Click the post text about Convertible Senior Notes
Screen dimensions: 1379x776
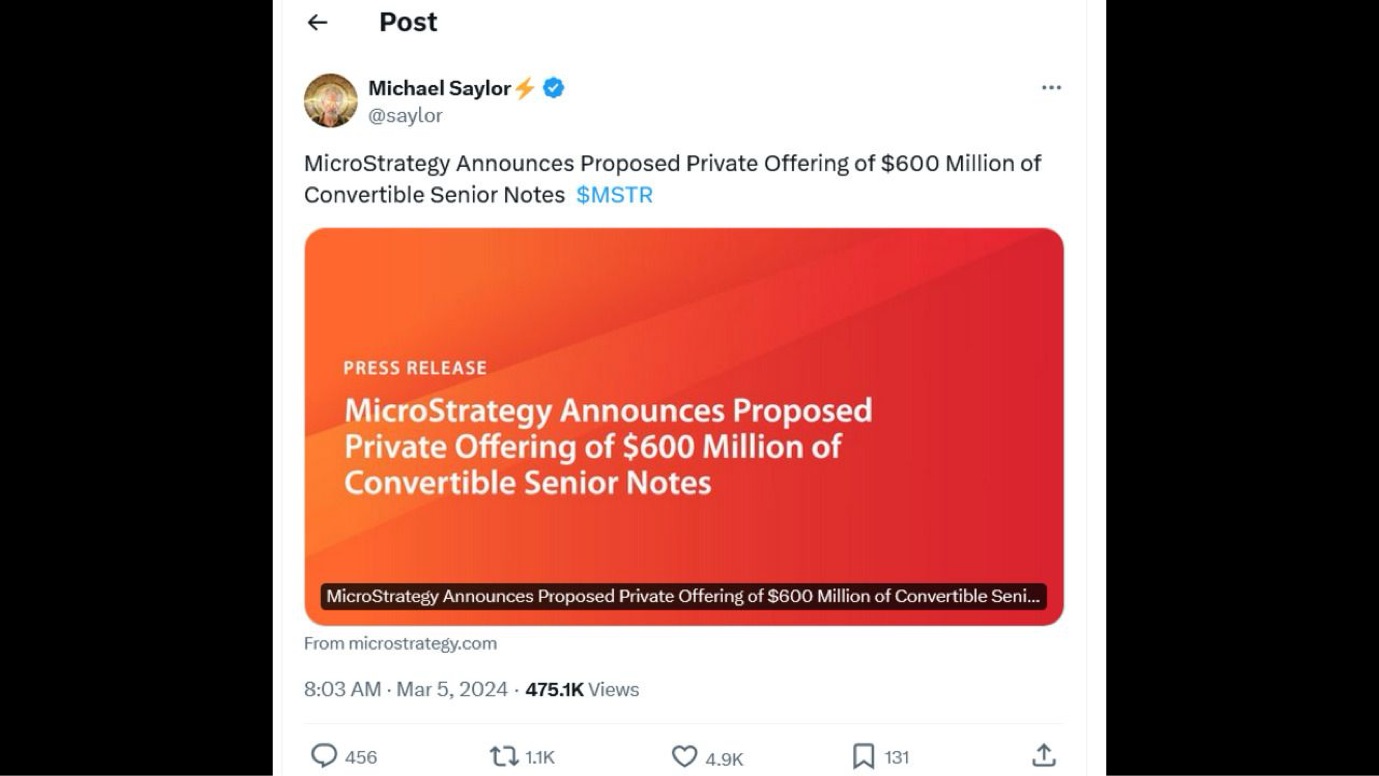(672, 164)
